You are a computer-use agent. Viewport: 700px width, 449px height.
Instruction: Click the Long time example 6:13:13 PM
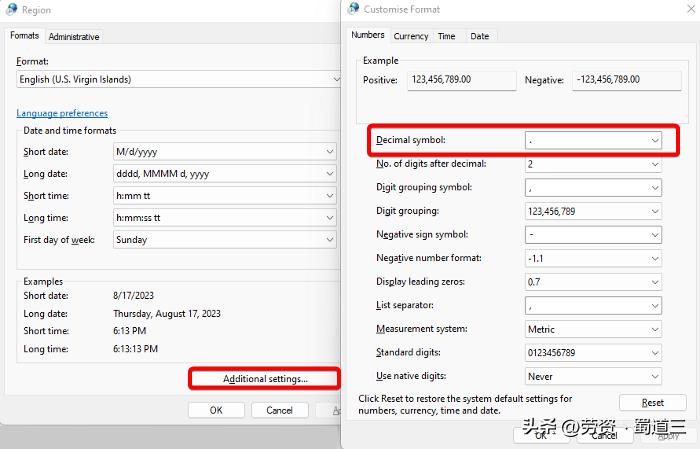136,349
